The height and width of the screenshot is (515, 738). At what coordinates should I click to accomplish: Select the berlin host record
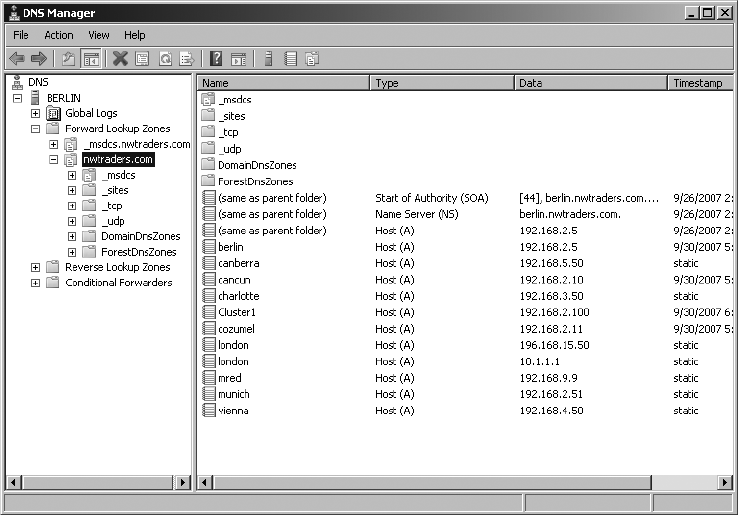(x=231, y=247)
